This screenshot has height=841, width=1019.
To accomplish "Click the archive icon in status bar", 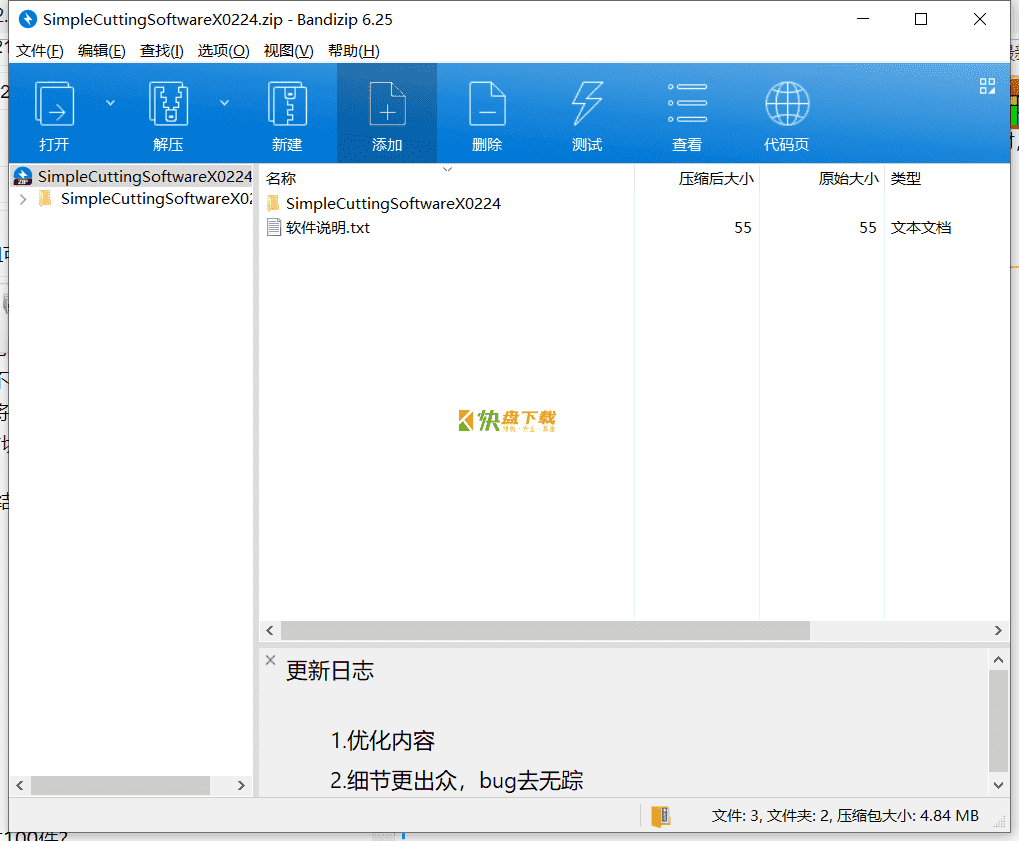I will click(660, 816).
